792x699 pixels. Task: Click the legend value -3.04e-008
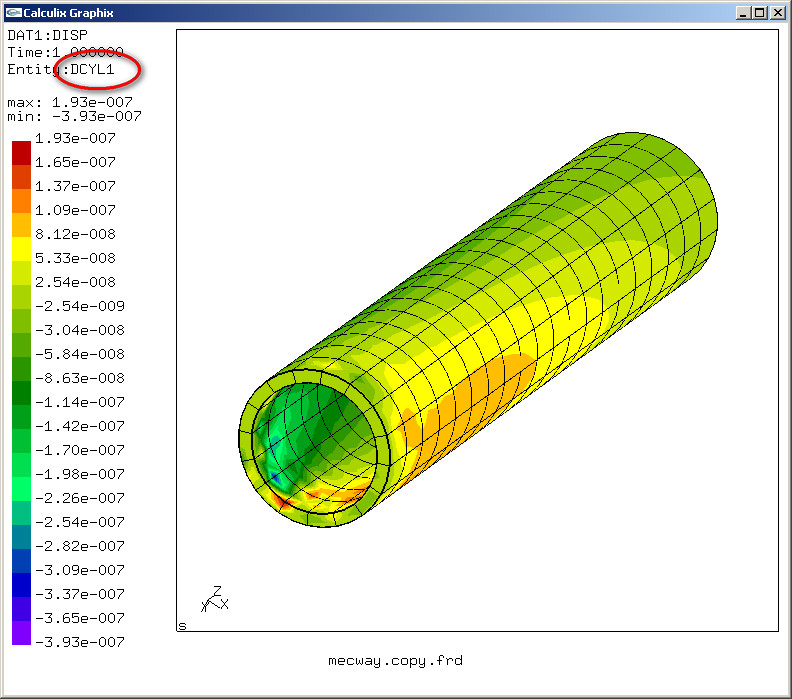(80, 330)
